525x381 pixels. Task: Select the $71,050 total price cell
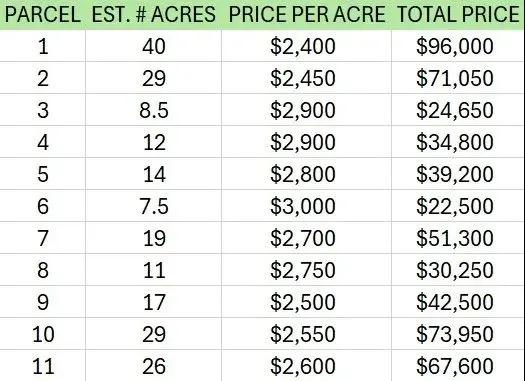458,78
